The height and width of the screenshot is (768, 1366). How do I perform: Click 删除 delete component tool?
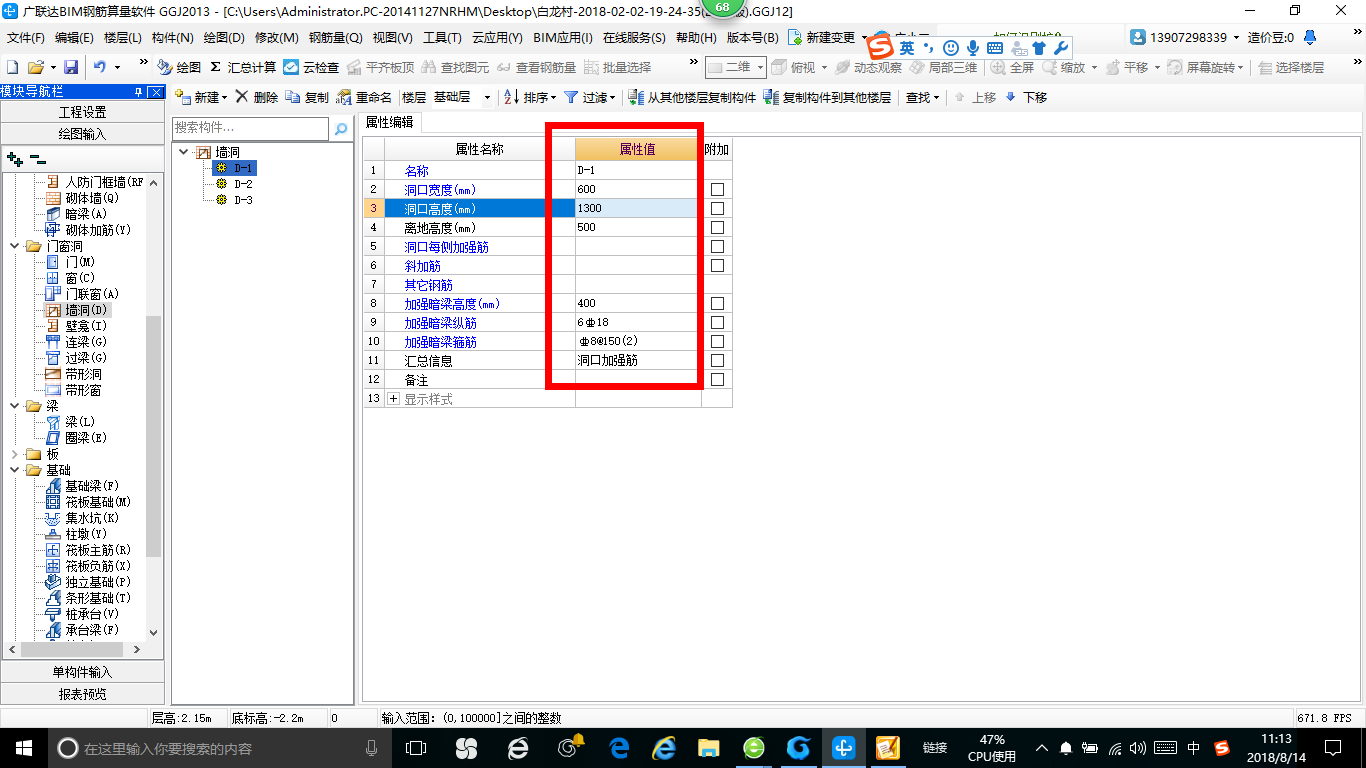[x=257, y=97]
